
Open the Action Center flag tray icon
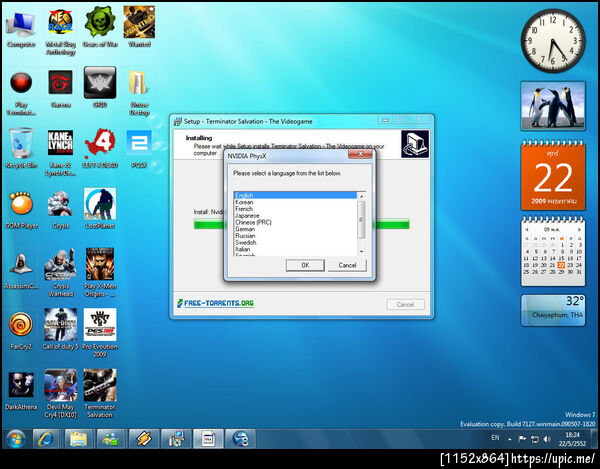click(522, 439)
